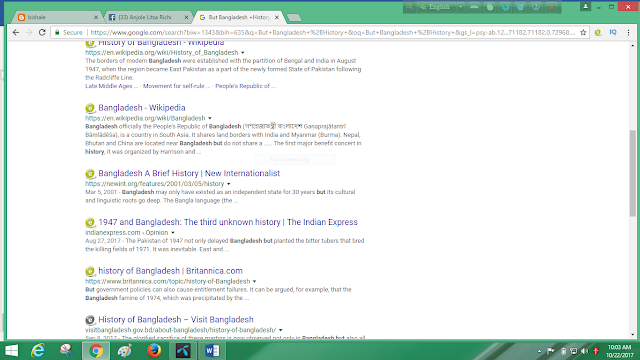Click the address bar URL
640x360 pixels.
pos(333,32)
